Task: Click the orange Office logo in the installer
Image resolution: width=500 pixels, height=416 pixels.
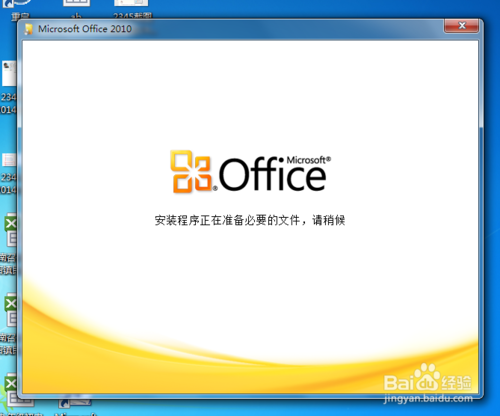Action: (192, 171)
